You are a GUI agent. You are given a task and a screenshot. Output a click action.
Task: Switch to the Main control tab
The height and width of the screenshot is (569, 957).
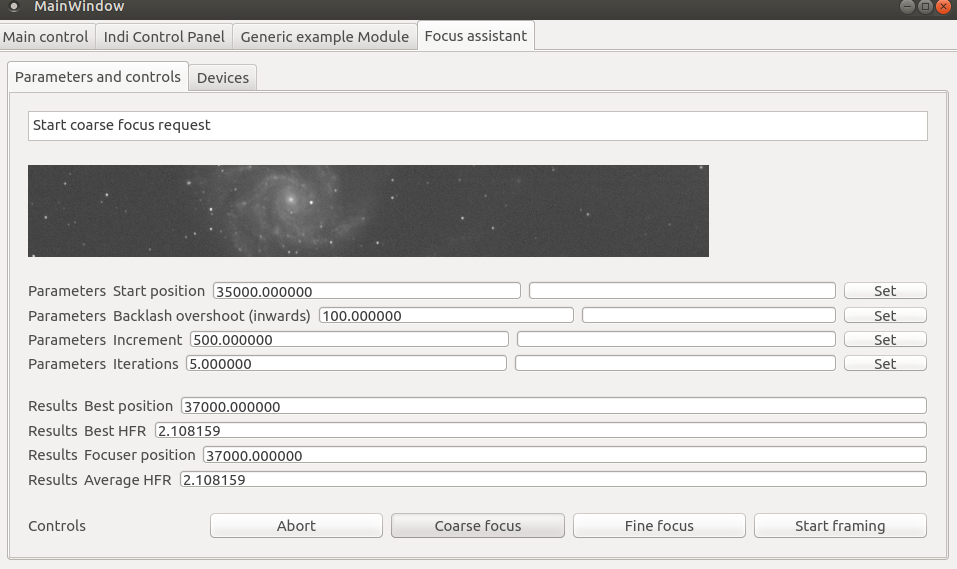coord(46,37)
